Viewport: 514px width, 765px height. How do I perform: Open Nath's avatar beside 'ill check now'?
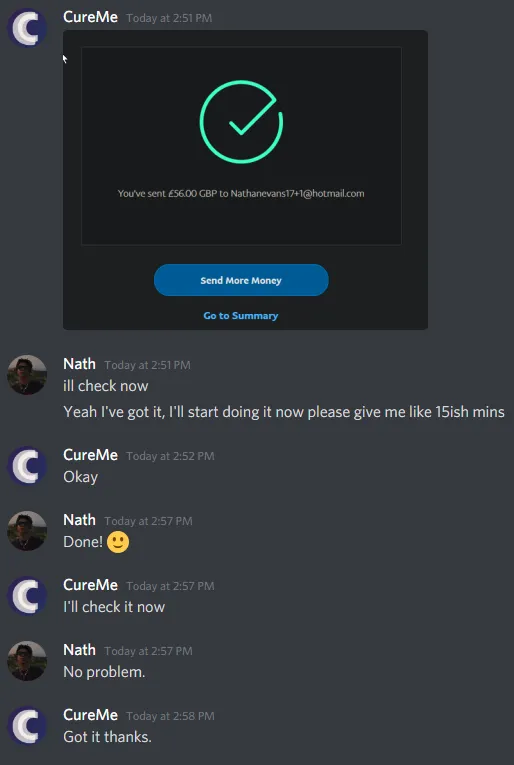(x=27, y=375)
